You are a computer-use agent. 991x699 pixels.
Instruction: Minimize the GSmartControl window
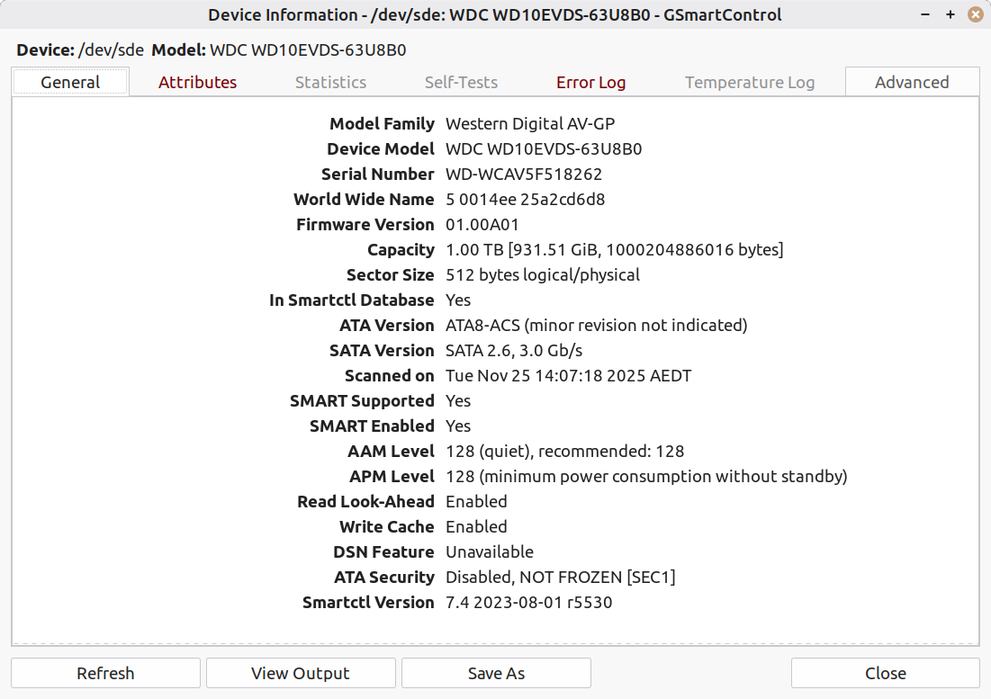pyautogui.click(x=926, y=15)
